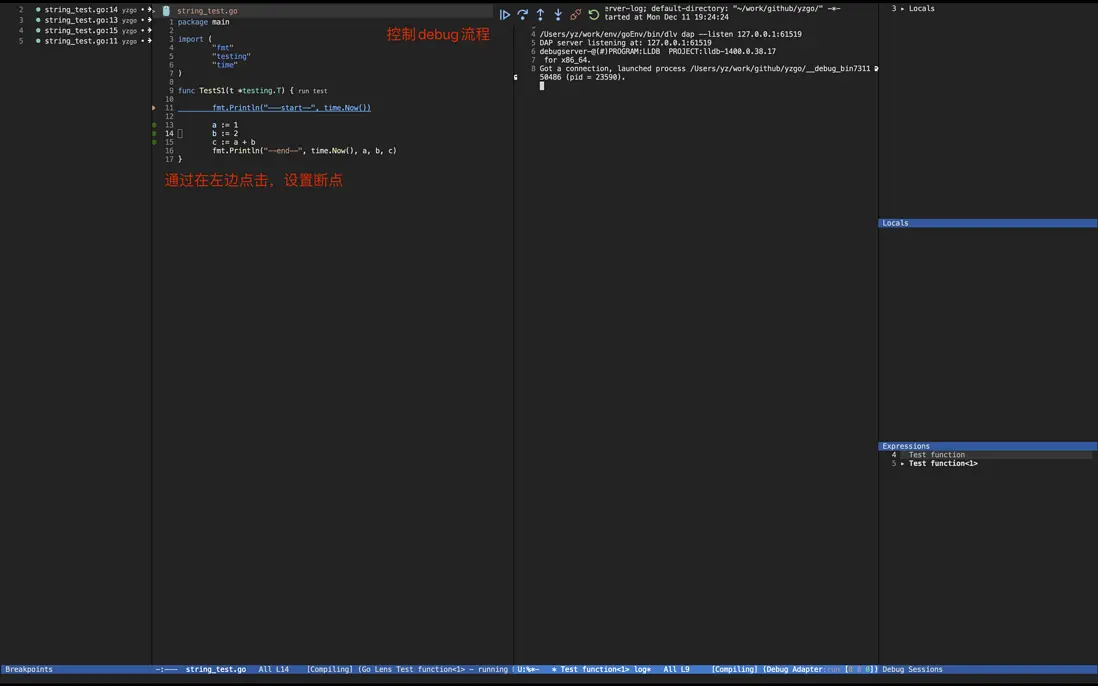The width and height of the screenshot is (1098, 686).
Task: Click the red Disconnect debugger icon
Action: point(576,15)
